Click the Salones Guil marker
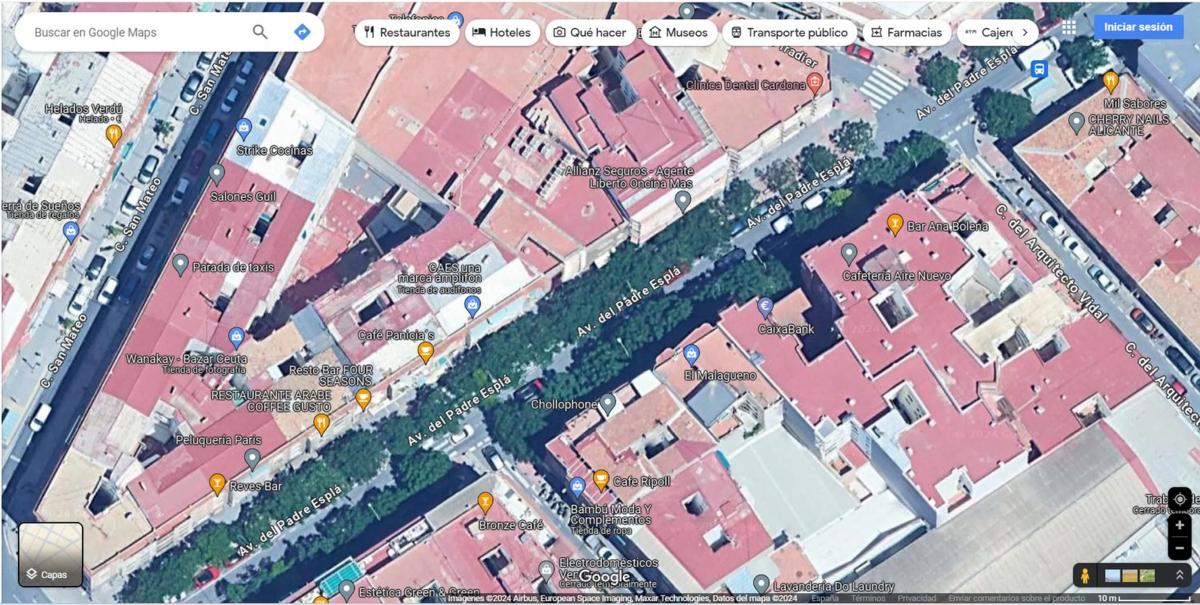Image resolution: width=1200 pixels, height=605 pixels. (x=216, y=174)
